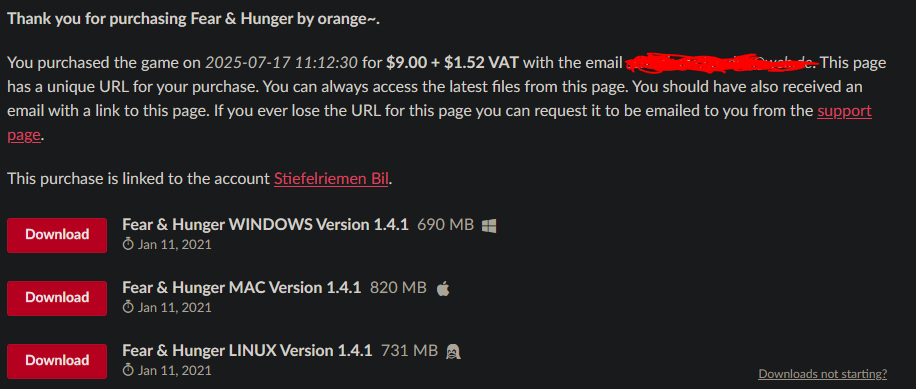Click the Windows logo icon beside 690 MB
Screen dimensions: 916x389
pos(489,225)
